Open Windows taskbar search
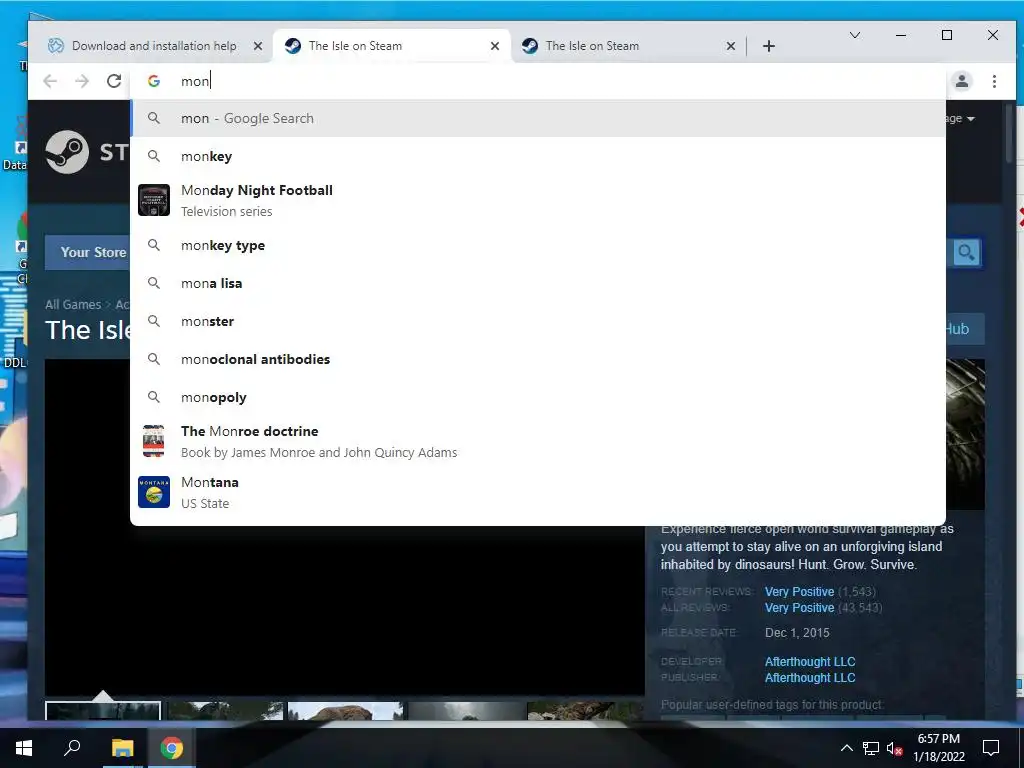 click(x=72, y=748)
